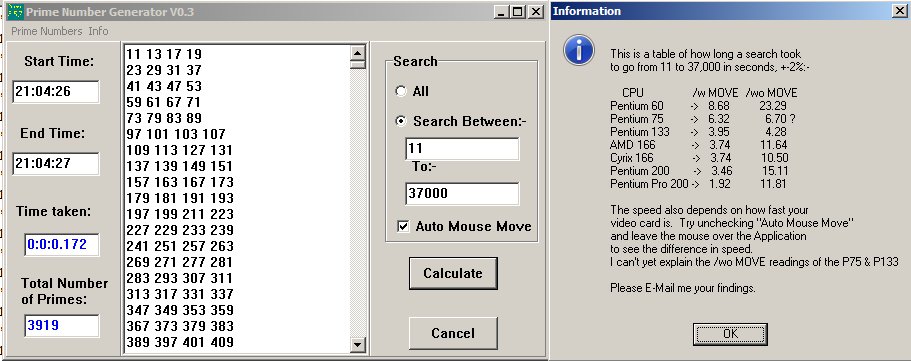Click the primes list row '97 101 103 107'
This screenshot has width=911, height=361.
(175, 134)
